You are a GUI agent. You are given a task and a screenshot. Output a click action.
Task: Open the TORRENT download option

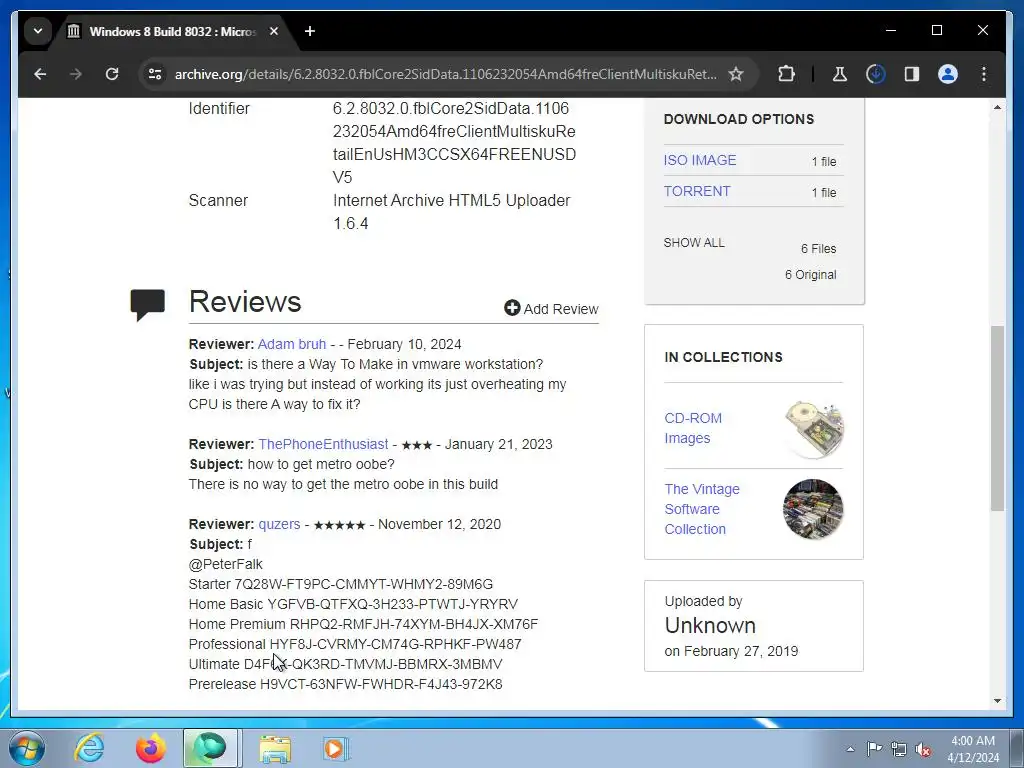[x=697, y=191]
